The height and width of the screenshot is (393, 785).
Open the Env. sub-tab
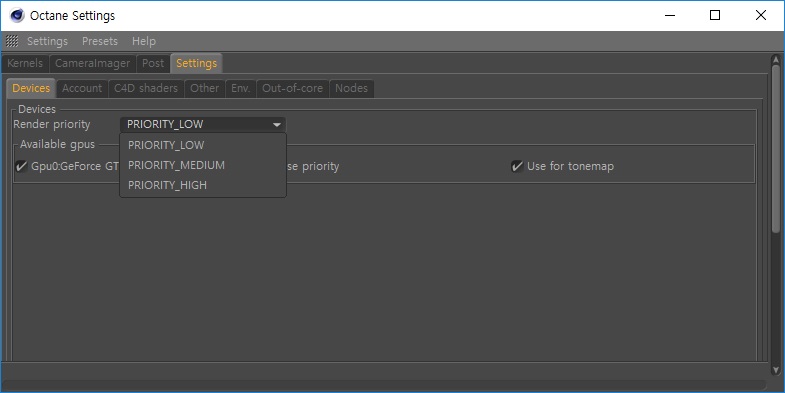coord(240,88)
